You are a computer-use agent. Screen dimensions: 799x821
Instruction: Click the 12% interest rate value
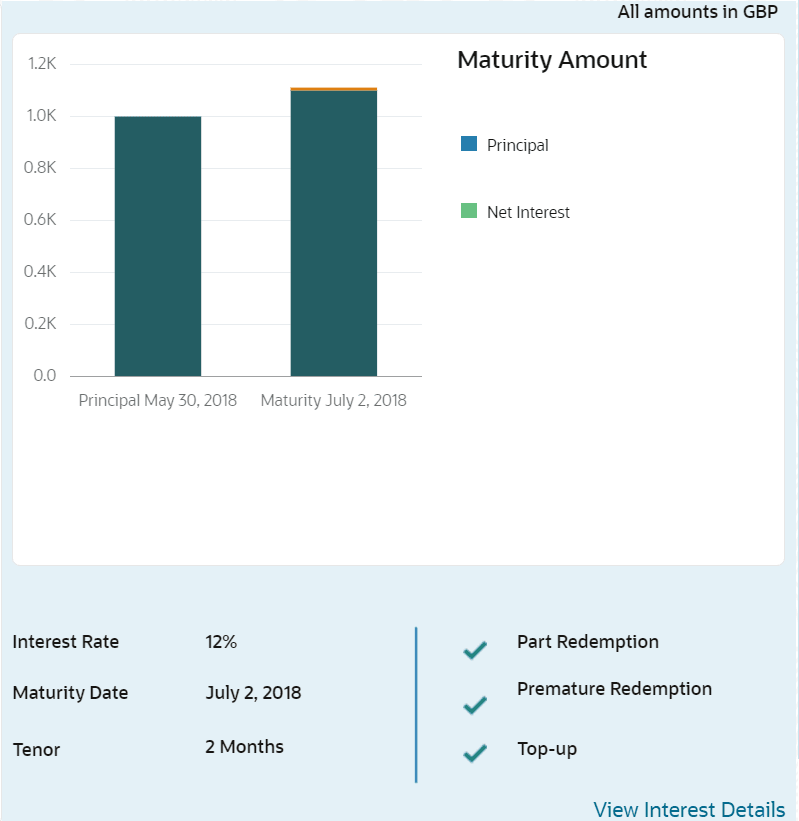tap(221, 641)
